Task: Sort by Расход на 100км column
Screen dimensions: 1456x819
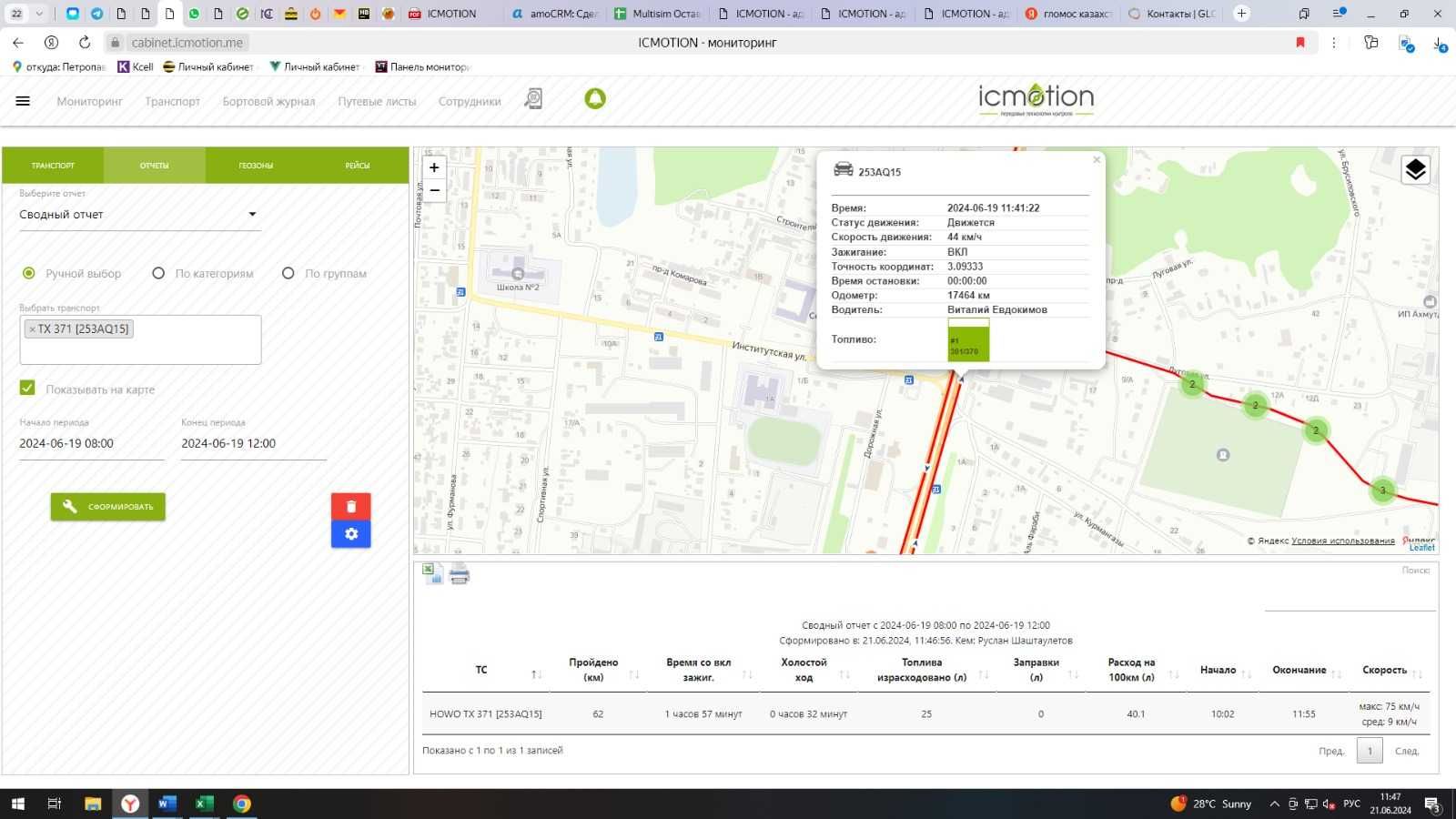Action: pyautogui.click(x=1174, y=674)
